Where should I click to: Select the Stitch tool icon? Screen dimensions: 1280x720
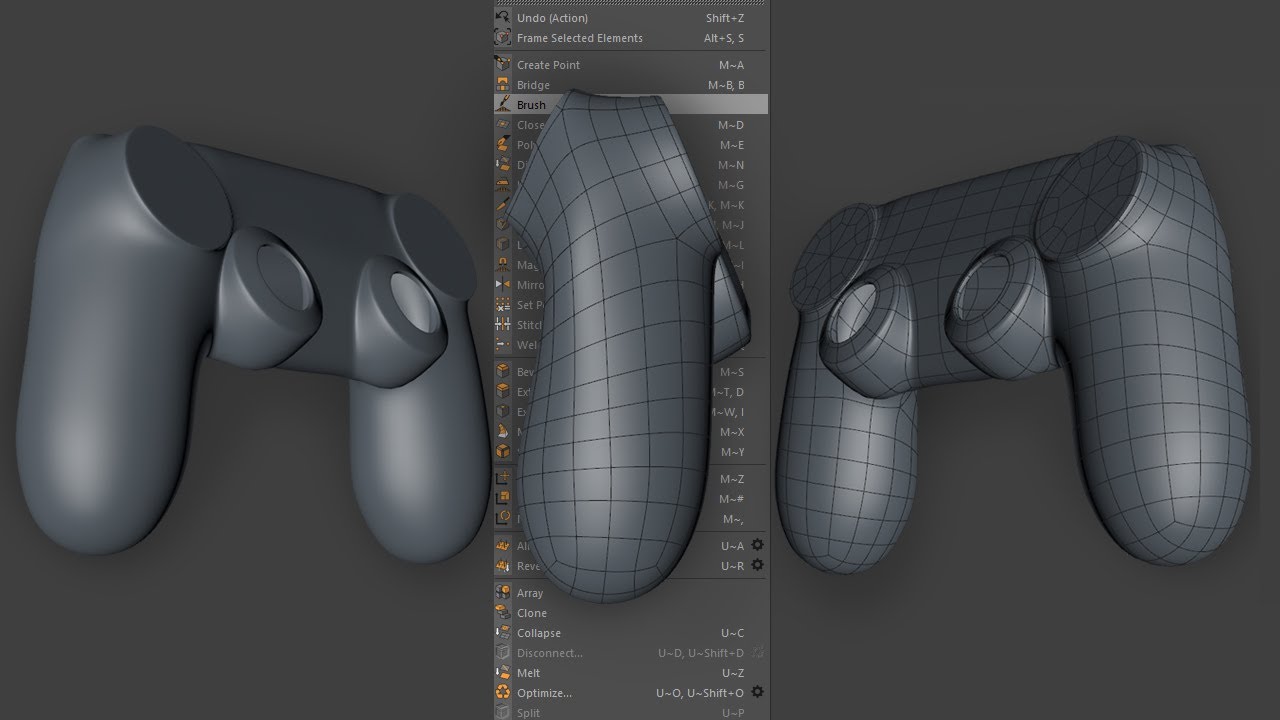coord(503,325)
